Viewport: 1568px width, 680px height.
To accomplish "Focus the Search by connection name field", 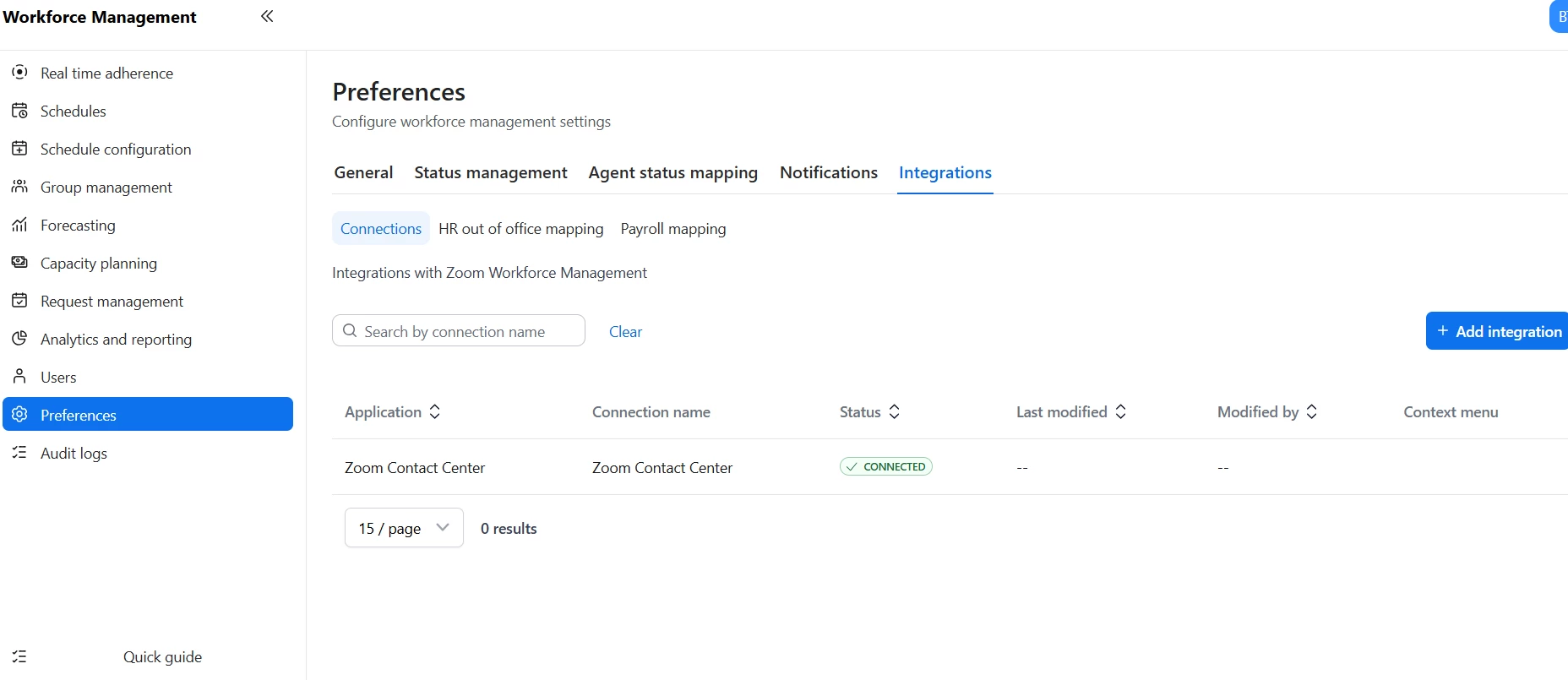I will pyautogui.click(x=459, y=330).
